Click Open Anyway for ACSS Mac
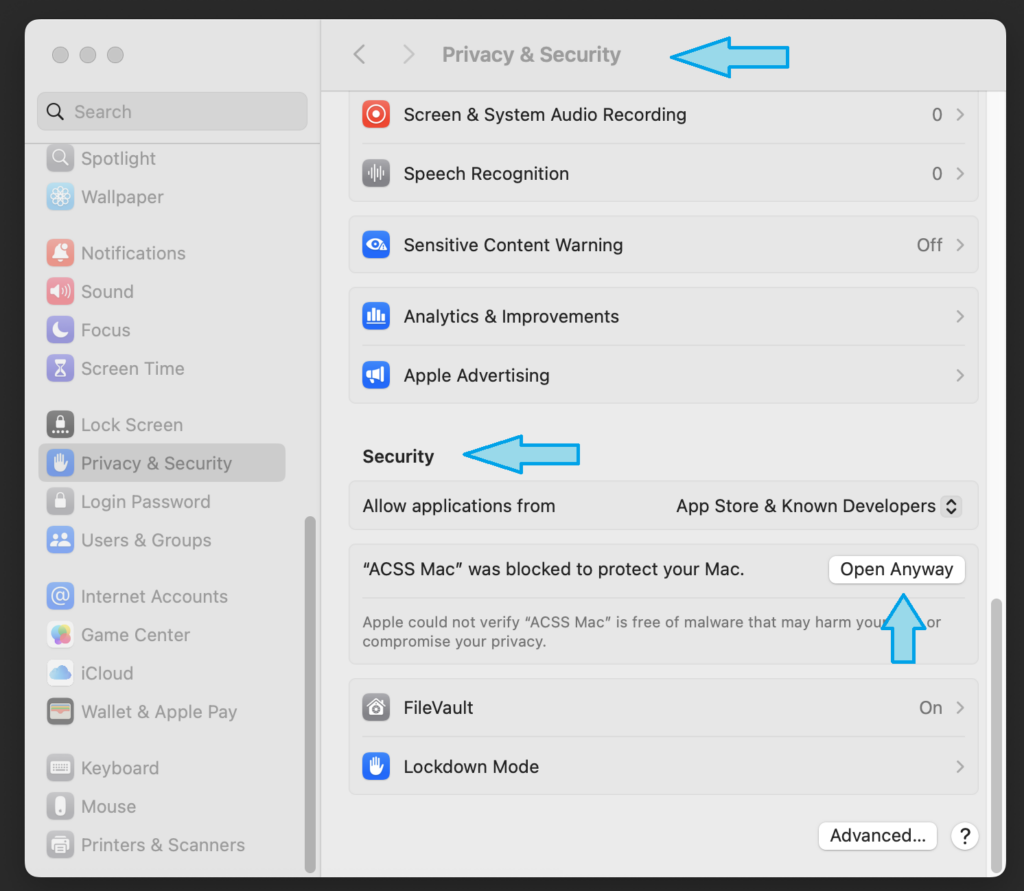The image size is (1024, 891). coord(897,569)
